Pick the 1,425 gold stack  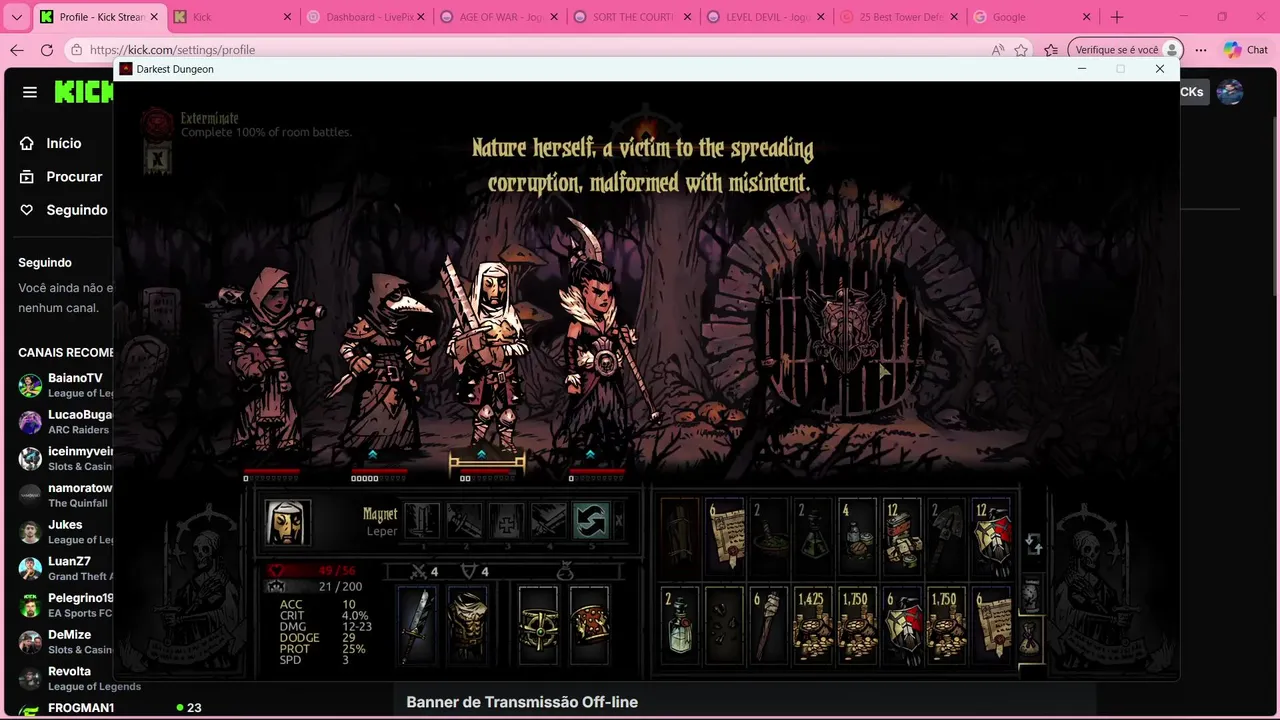pos(813,626)
